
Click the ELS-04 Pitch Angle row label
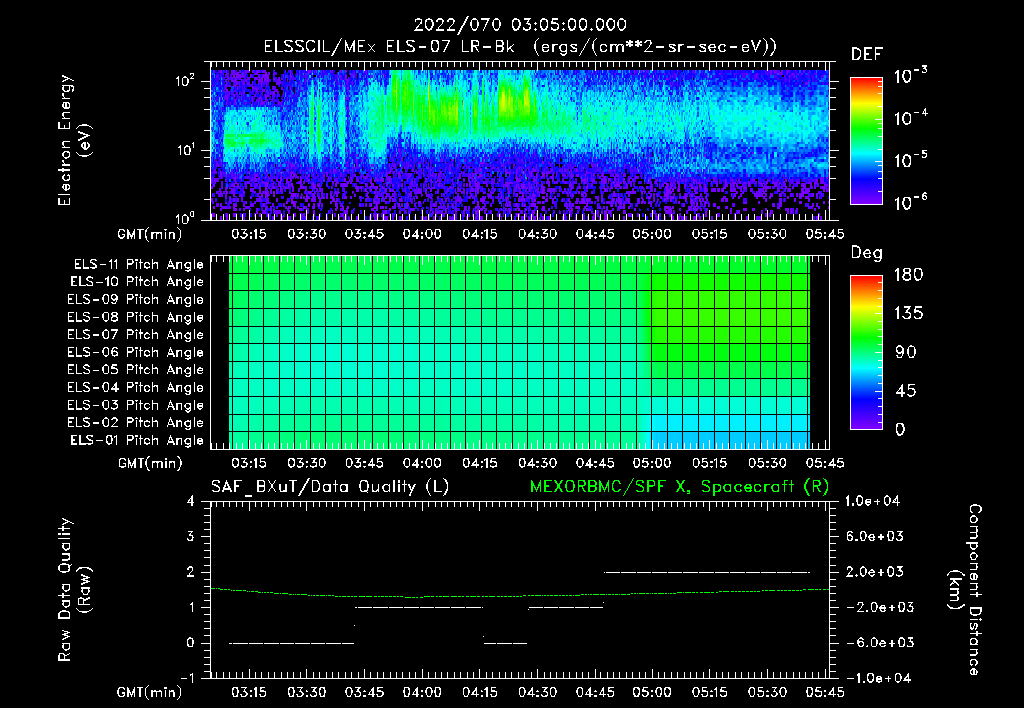[x=136, y=387]
